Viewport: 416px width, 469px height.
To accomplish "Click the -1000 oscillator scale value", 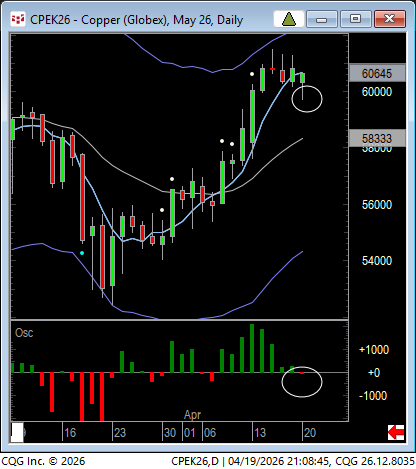I will pos(373,396).
